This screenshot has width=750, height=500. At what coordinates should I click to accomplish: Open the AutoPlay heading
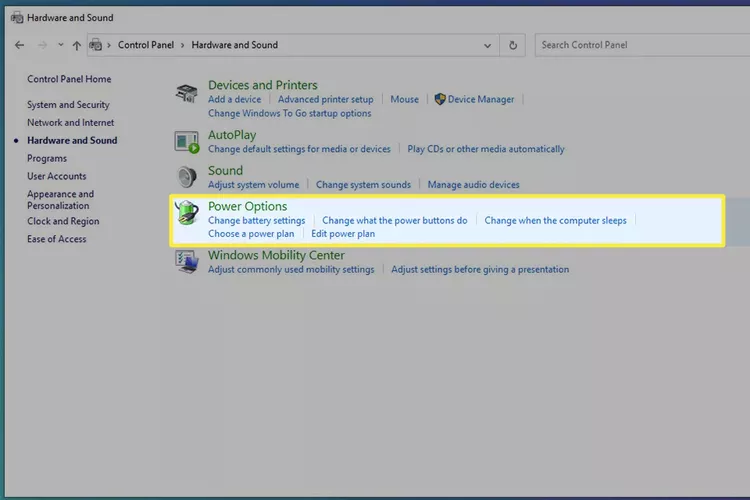tap(232, 135)
